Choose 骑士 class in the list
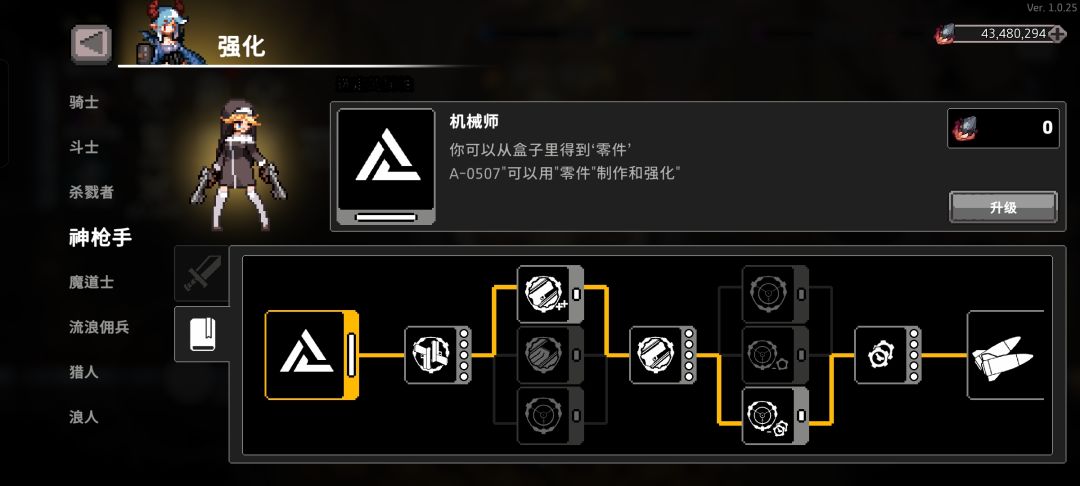This screenshot has height=486, width=1080. tap(84, 103)
